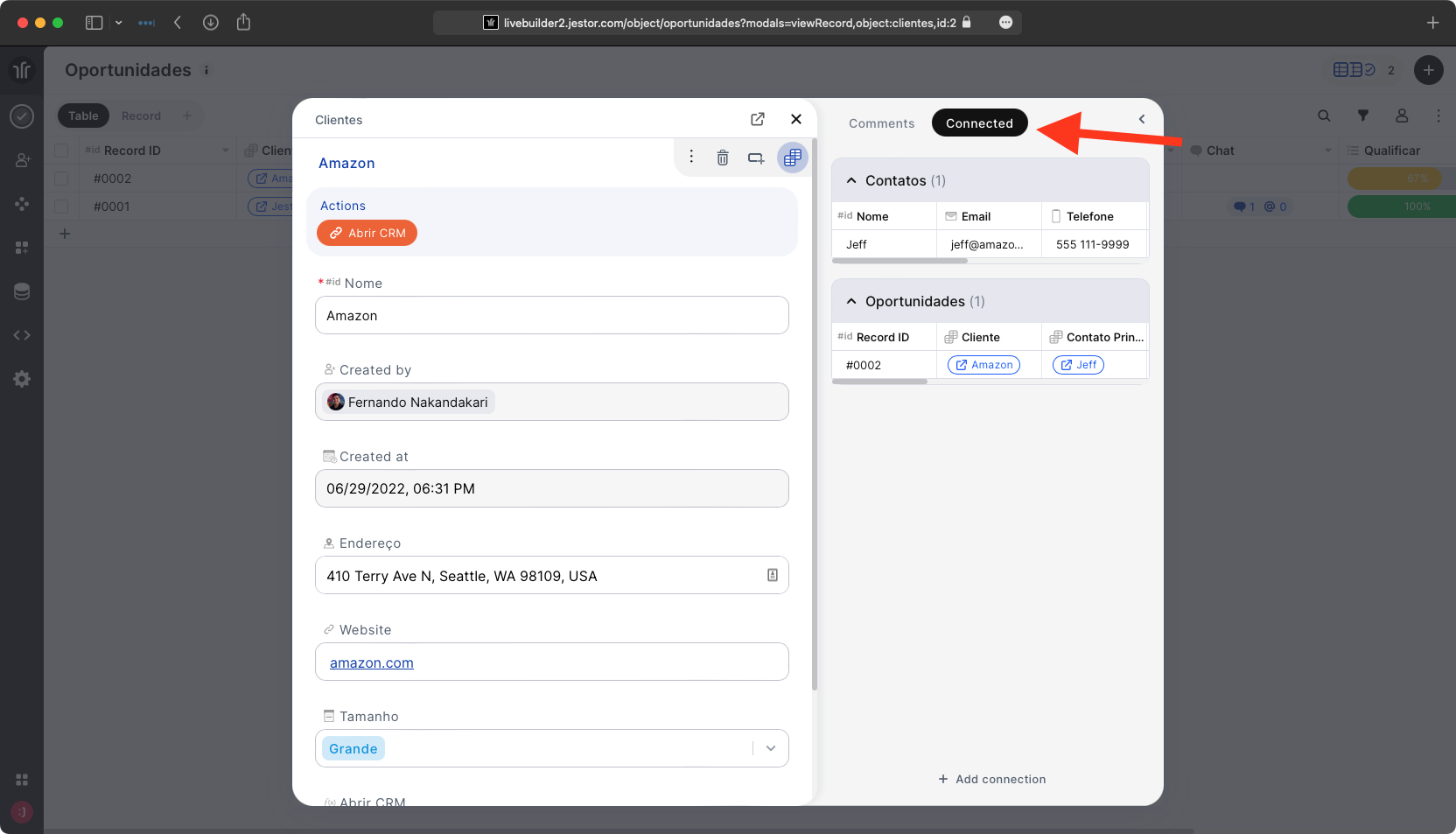The width and height of the screenshot is (1456, 834).
Task: Collapse the Contatos section
Action: click(x=851, y=180)
